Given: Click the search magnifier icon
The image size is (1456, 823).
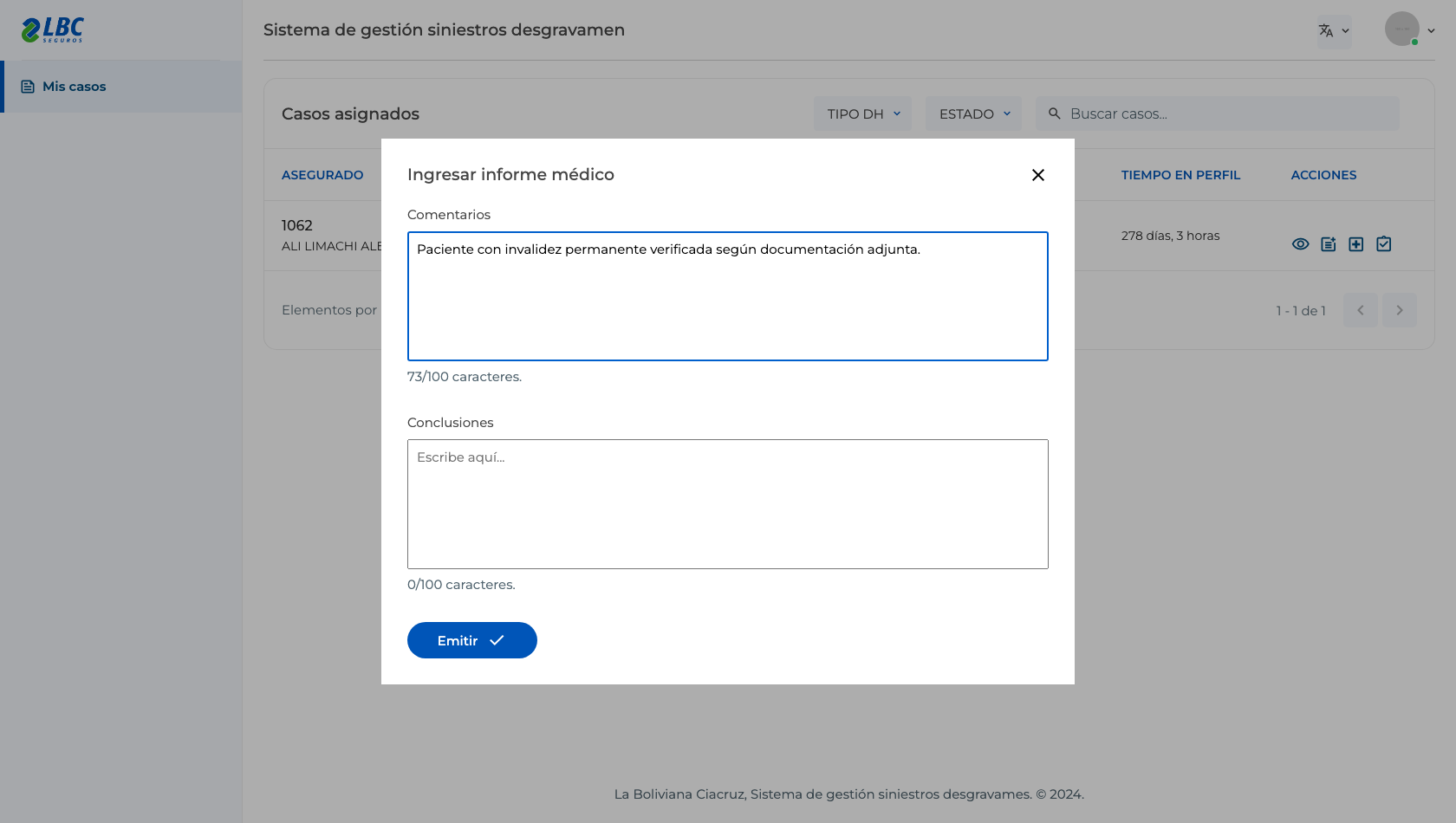Looking at the screenshot, I should tap(1055, 113).
